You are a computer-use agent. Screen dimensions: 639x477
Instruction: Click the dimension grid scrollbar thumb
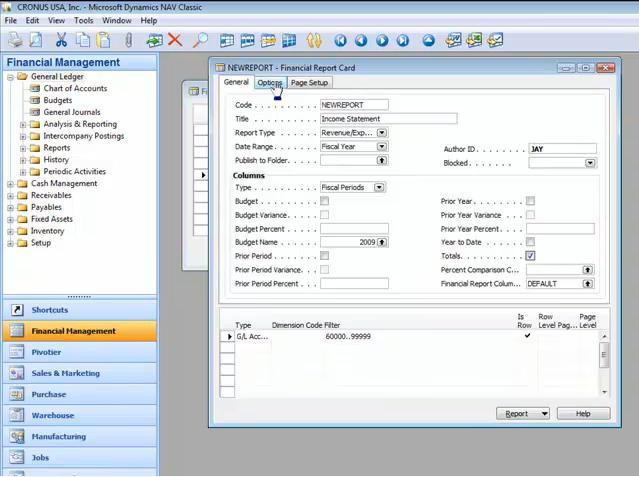point(604,355)
